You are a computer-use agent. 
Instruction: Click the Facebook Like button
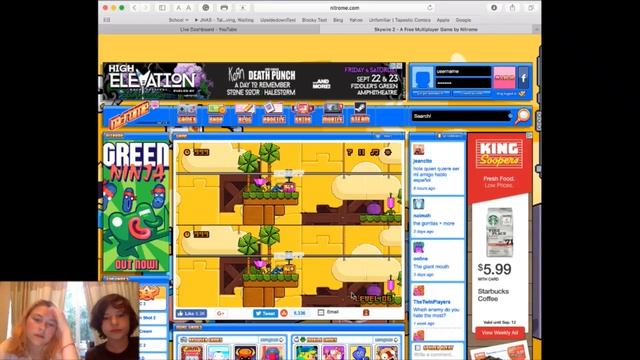[191, 313]
